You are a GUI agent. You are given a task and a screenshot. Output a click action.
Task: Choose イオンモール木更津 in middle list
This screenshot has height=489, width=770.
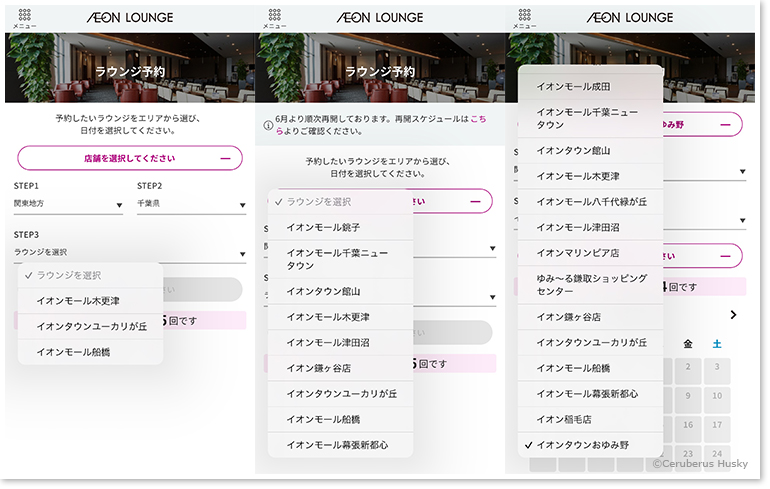340,317
